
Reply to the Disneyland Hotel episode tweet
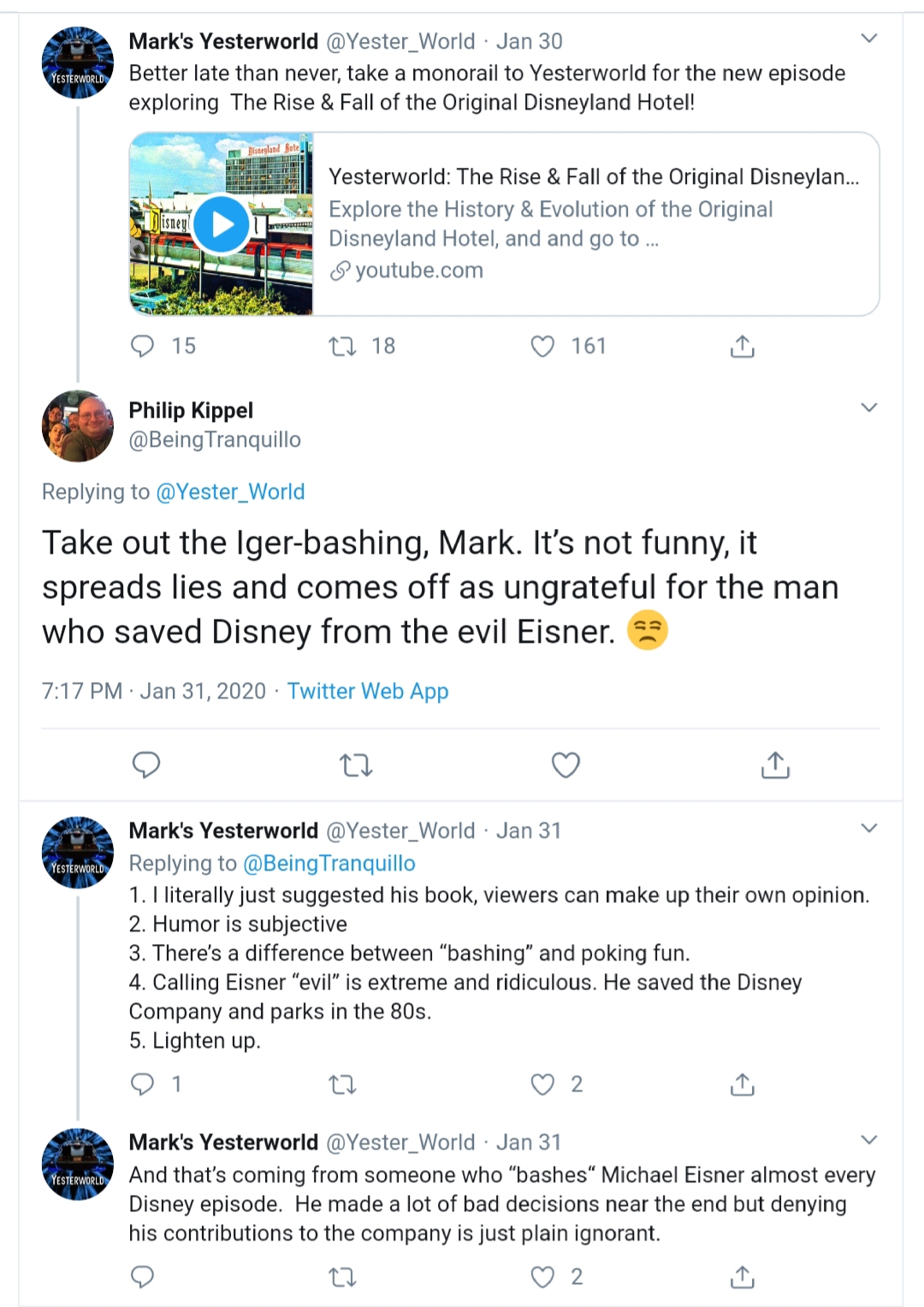[142, 346]
